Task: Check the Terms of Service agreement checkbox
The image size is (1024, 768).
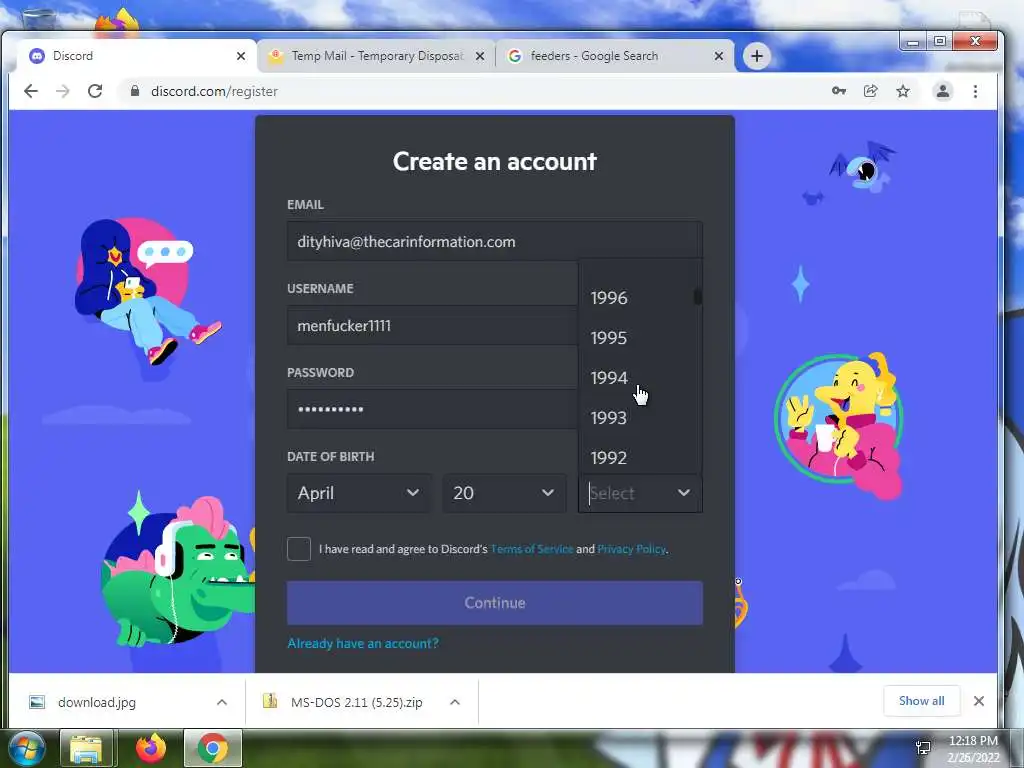Action: tap(299, 549)
